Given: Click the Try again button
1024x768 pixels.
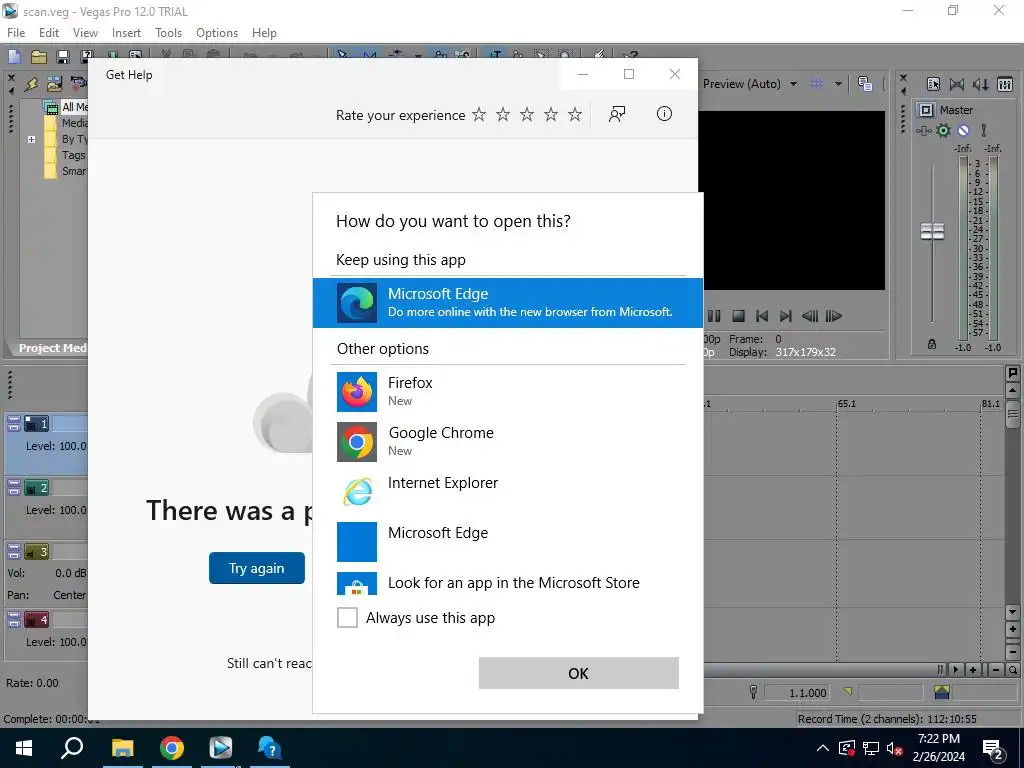Looking at the screenshot, I should pos(257,568).
